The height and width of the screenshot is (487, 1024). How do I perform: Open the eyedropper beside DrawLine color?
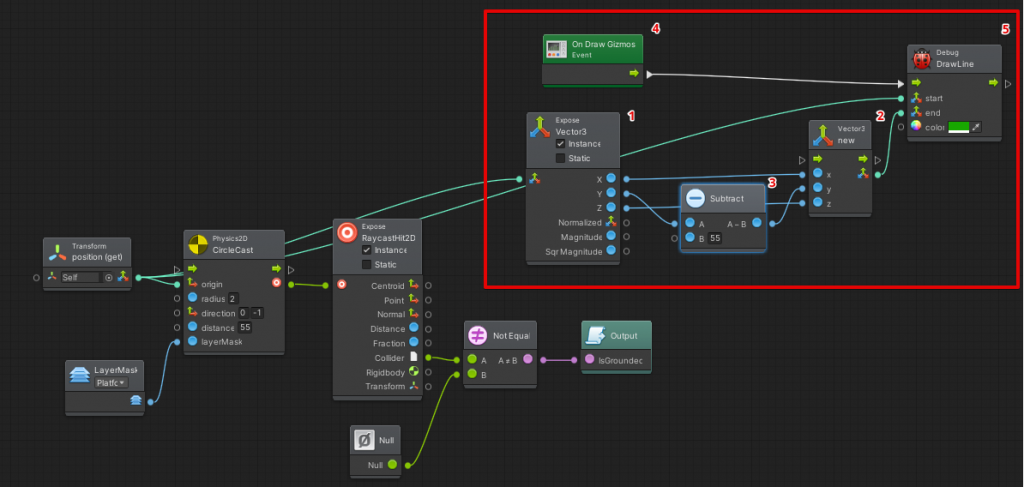pos(976,126)
